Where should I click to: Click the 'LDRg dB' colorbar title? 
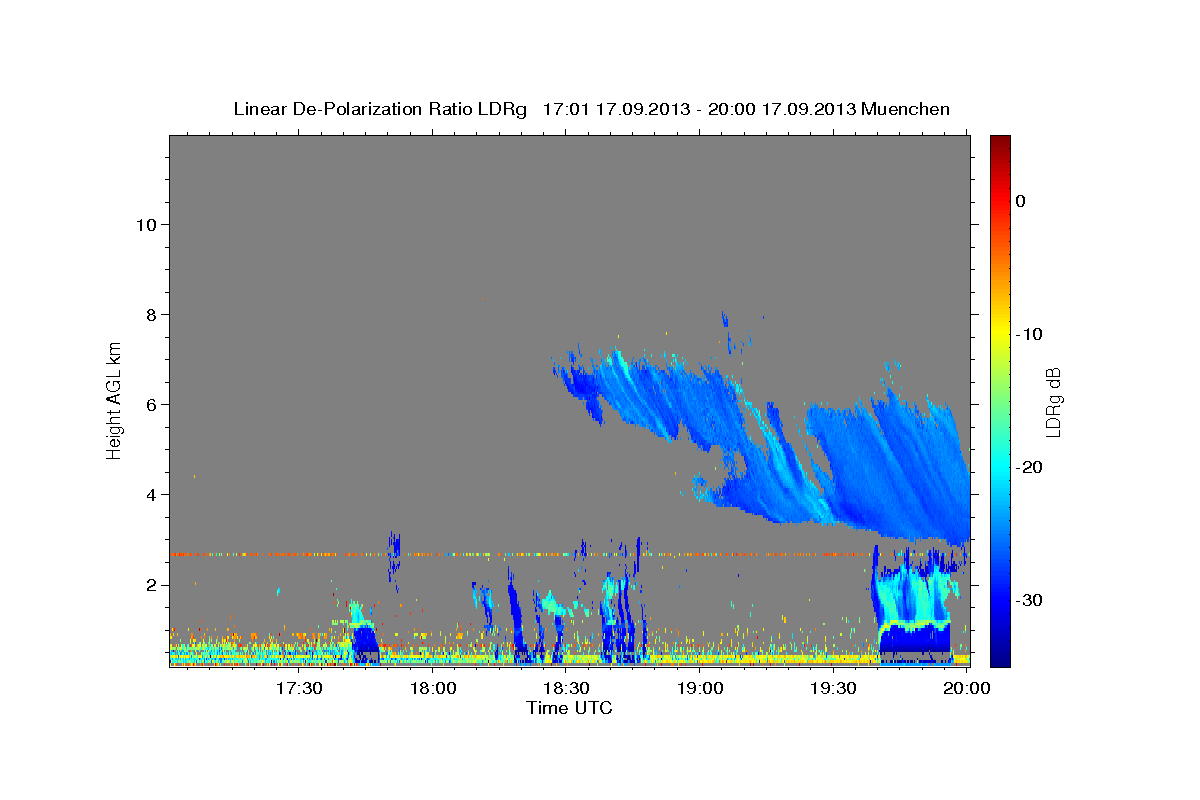tap(1054, 402)
